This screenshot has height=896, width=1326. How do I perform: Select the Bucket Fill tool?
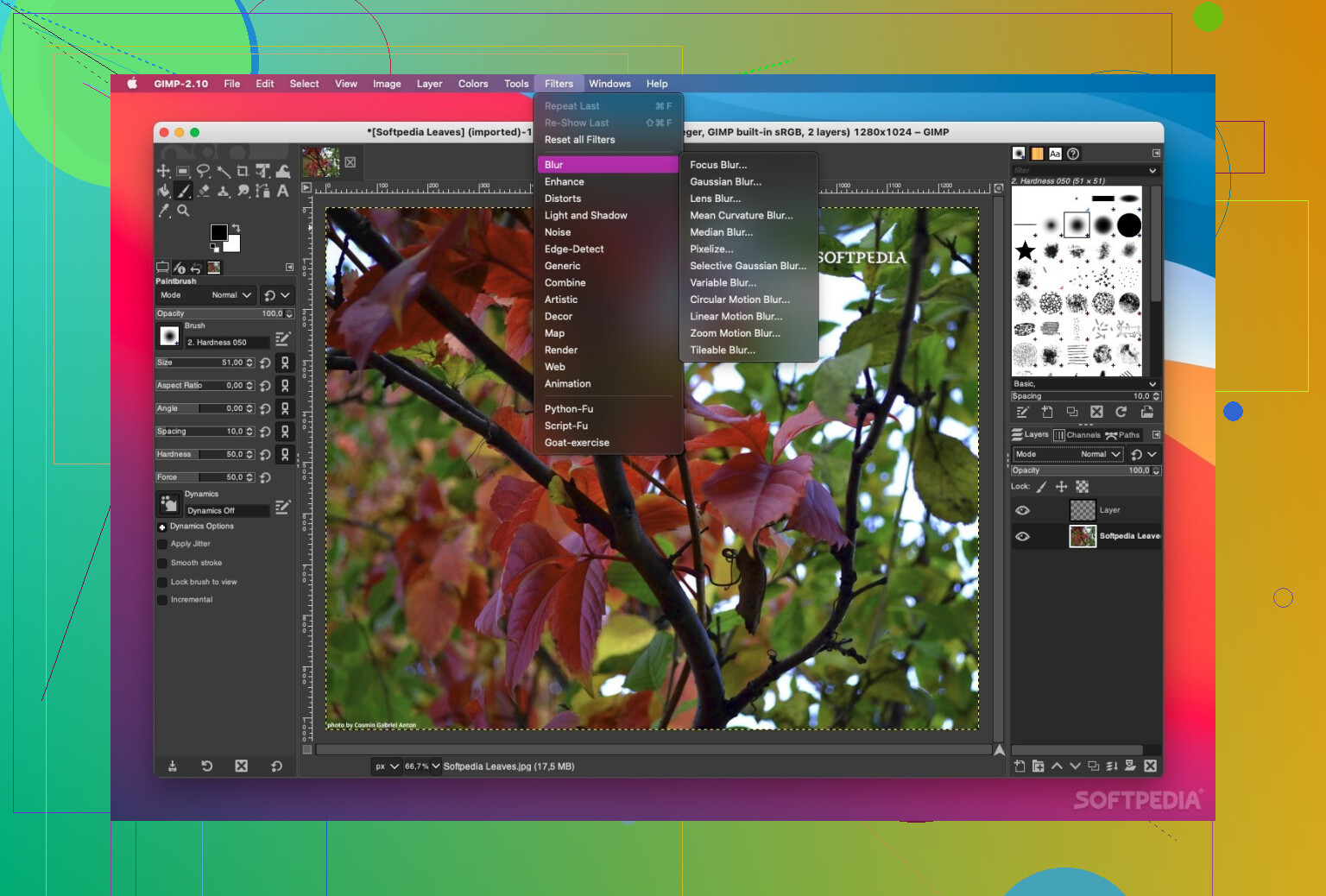coord(163,191)
